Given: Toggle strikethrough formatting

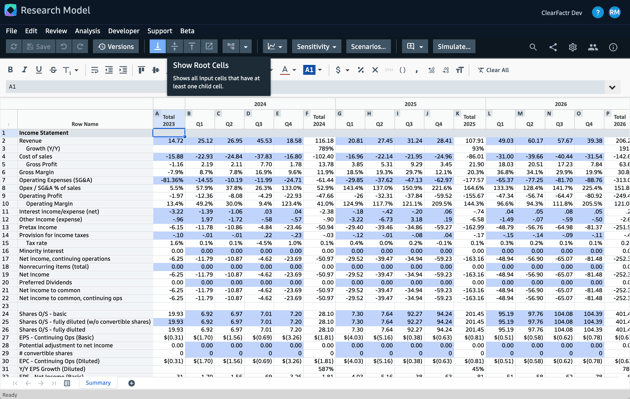Looking at the screenshot, I should point(53,70).
